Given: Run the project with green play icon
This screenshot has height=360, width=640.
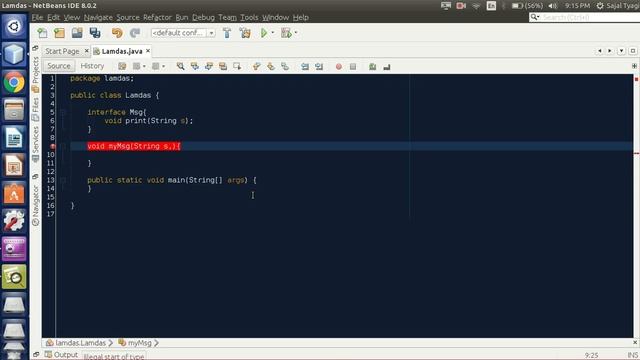Looking at the screenshot, I should (x=264, y=33).
